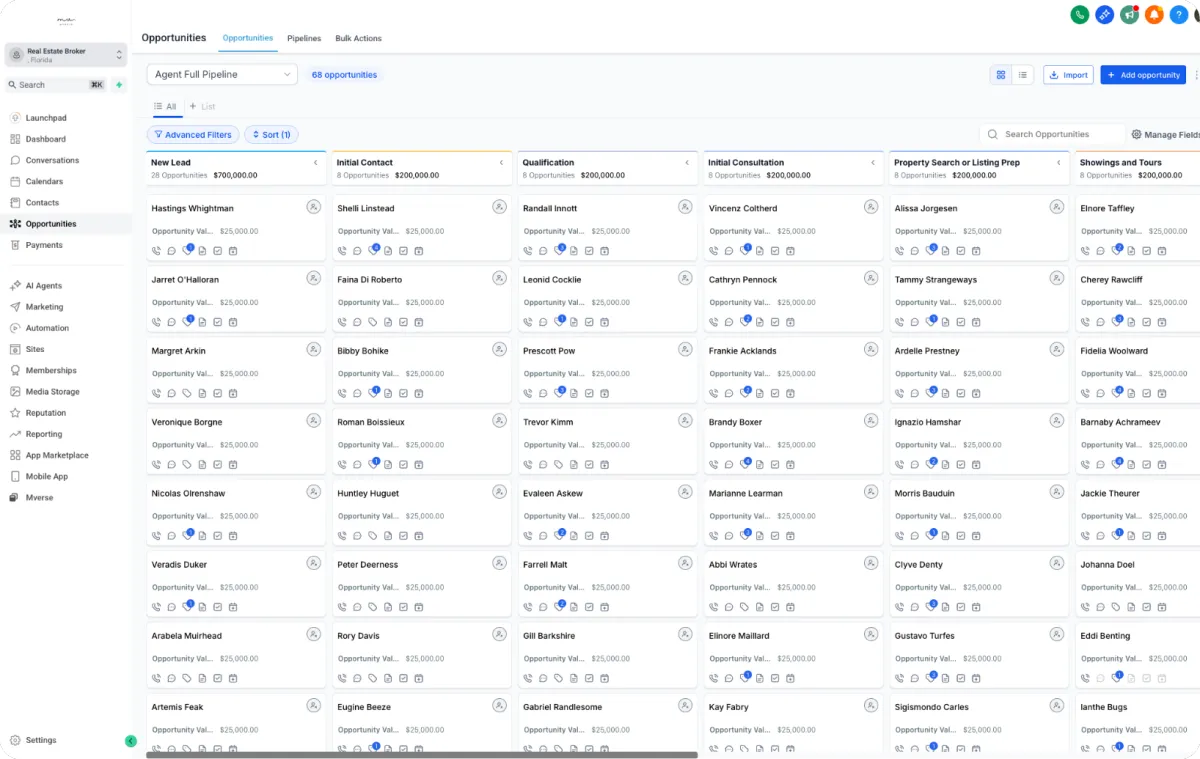
Task: Click the assign-user icon on Vincenz Coltherd's card
Action: coord(871,207)
